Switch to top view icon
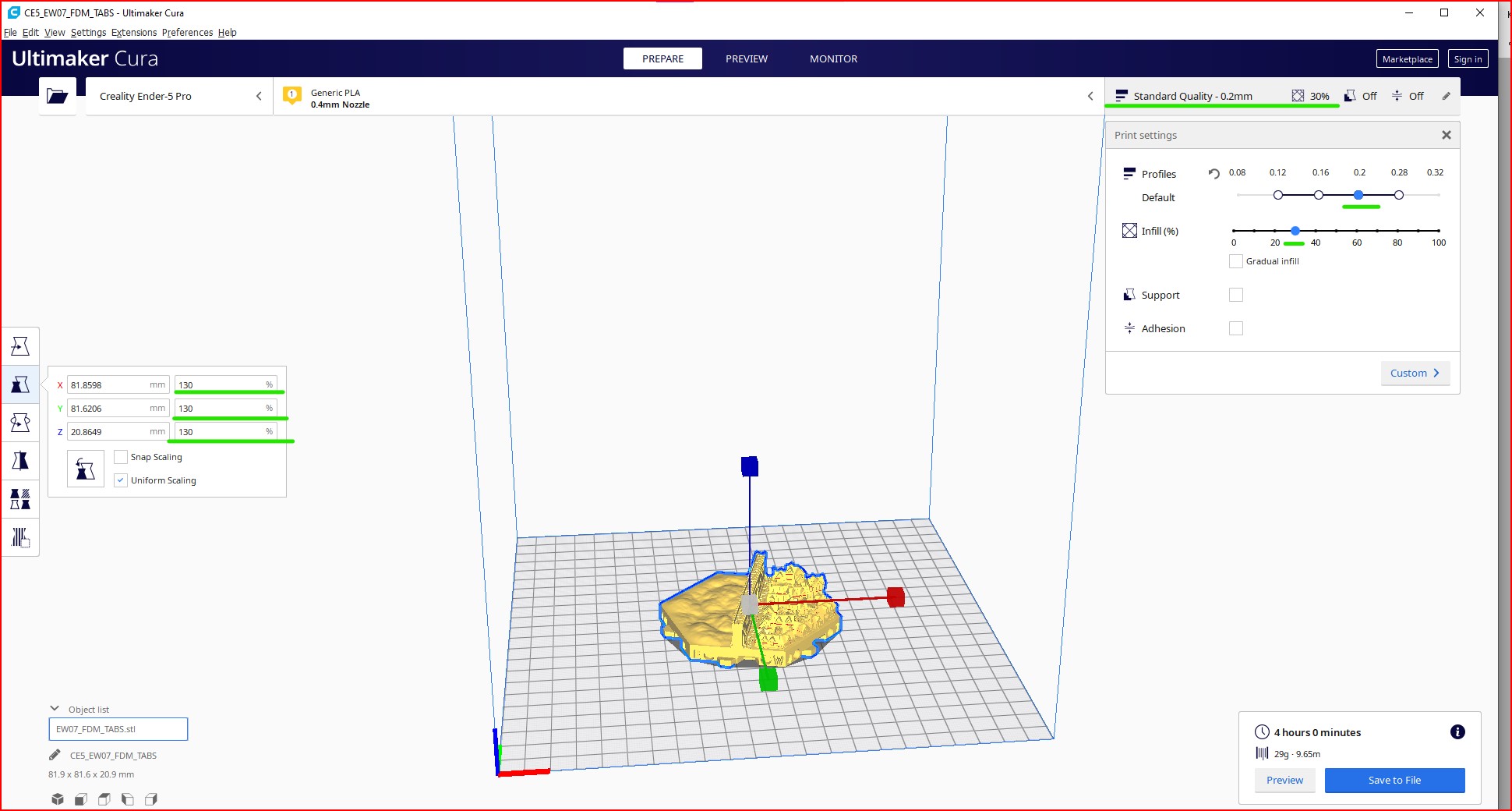The width and height of the screenshot is (1512, 811). tap(104, 799)
